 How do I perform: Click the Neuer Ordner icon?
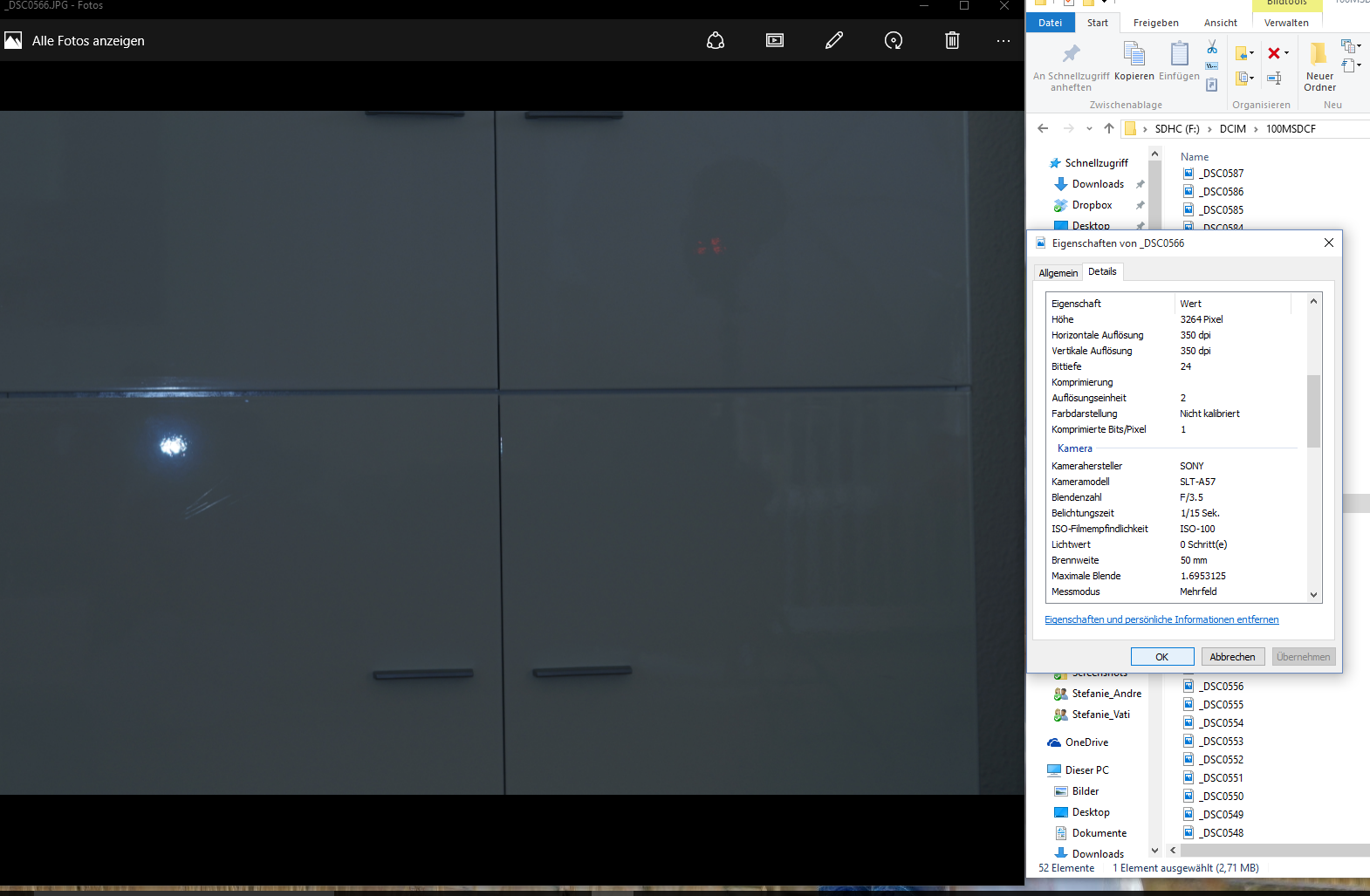coord(1319,54)
